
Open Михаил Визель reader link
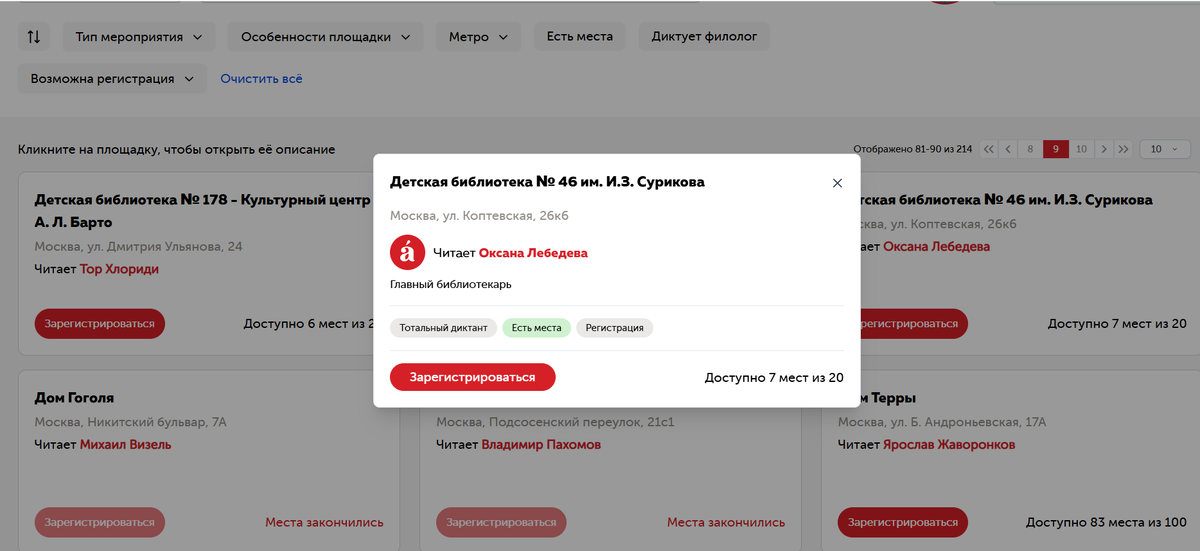(125, 444)
